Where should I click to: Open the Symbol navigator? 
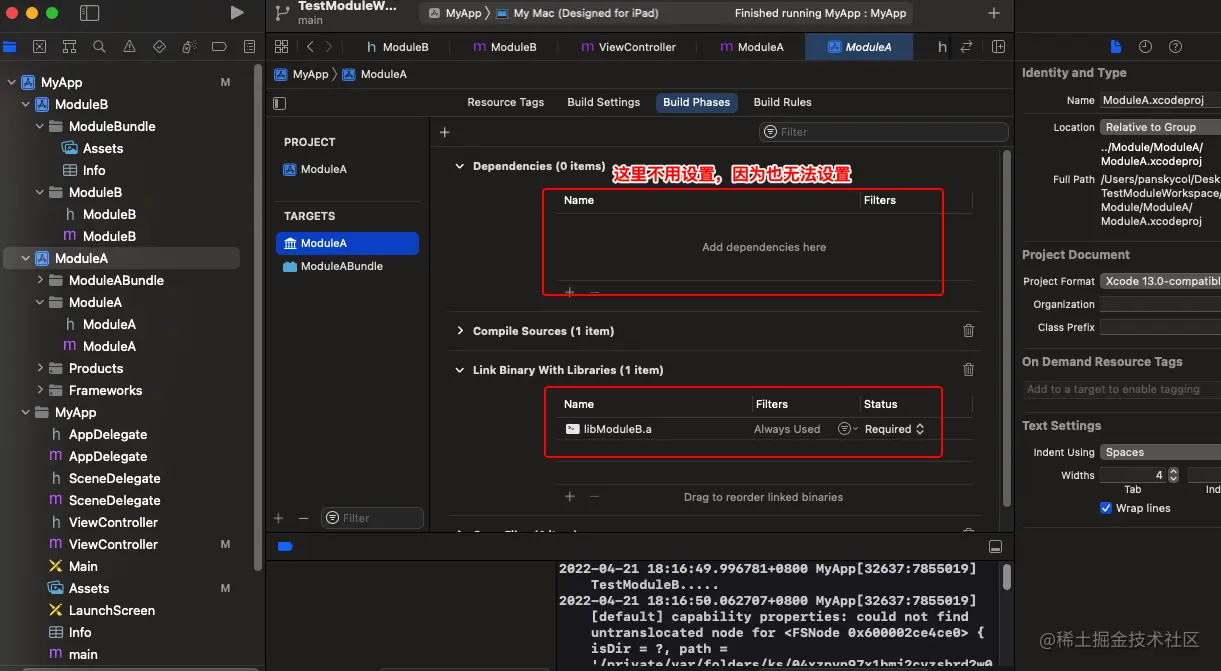pos(69,47)
